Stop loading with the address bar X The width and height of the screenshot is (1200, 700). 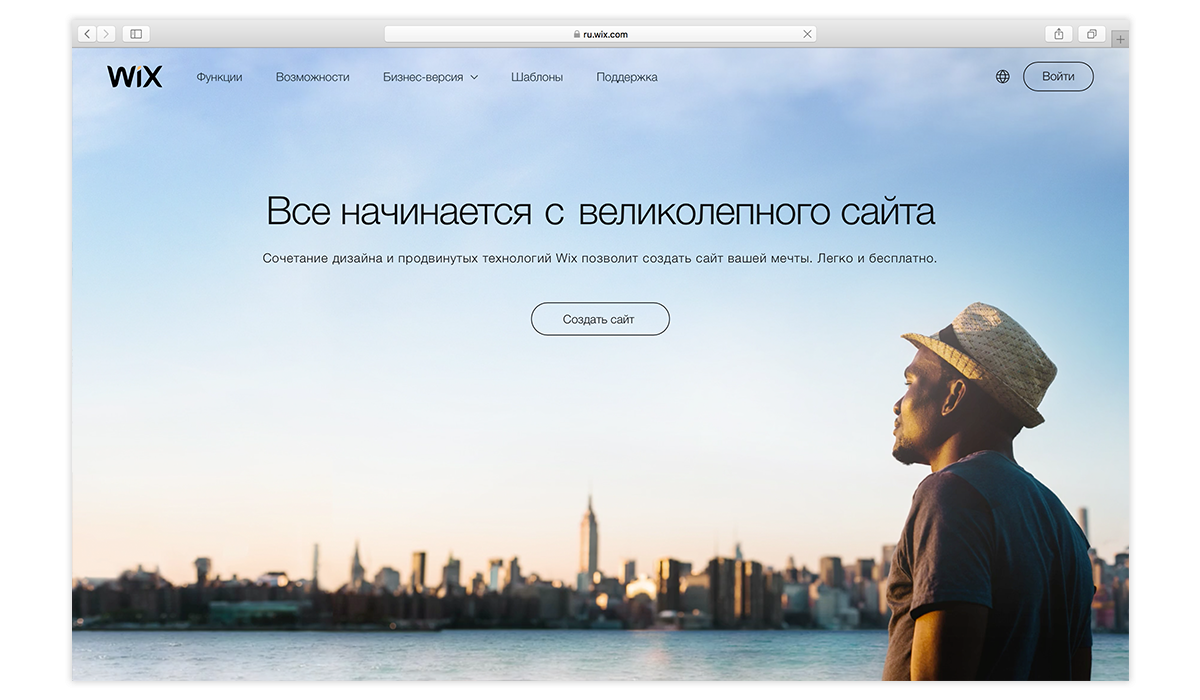807,34
